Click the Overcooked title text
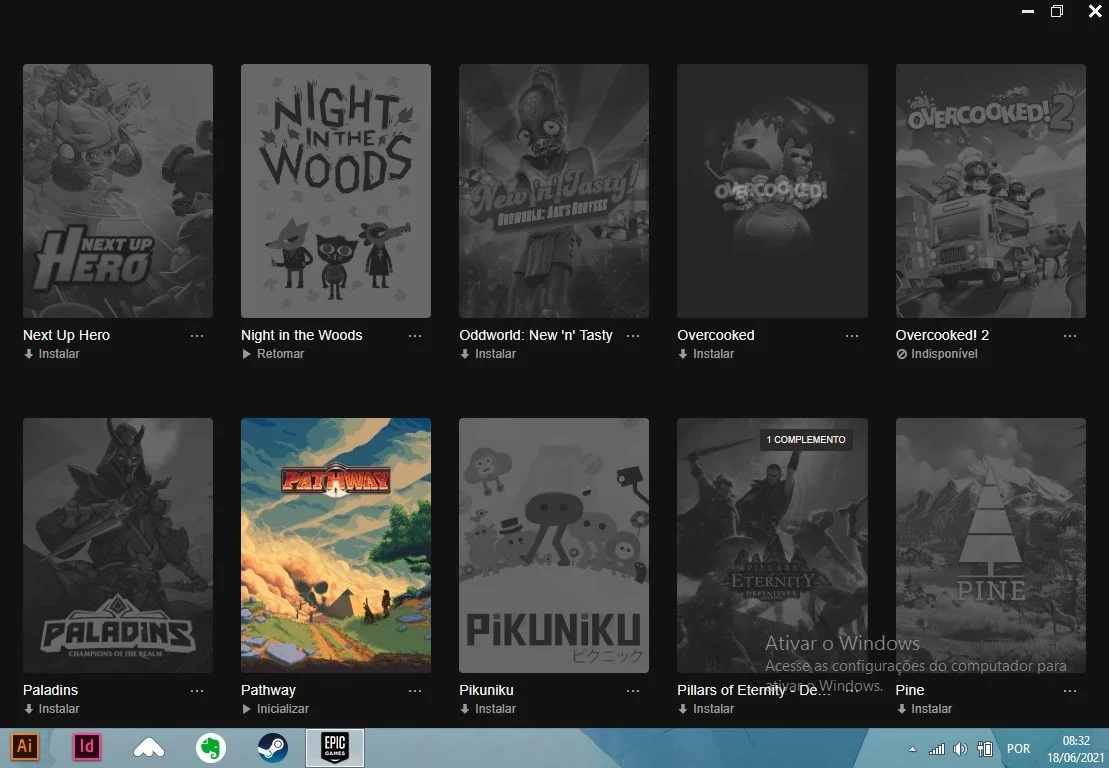Image resolution: width=1109 pixels, height=768 pixels. tap(716, 335)
